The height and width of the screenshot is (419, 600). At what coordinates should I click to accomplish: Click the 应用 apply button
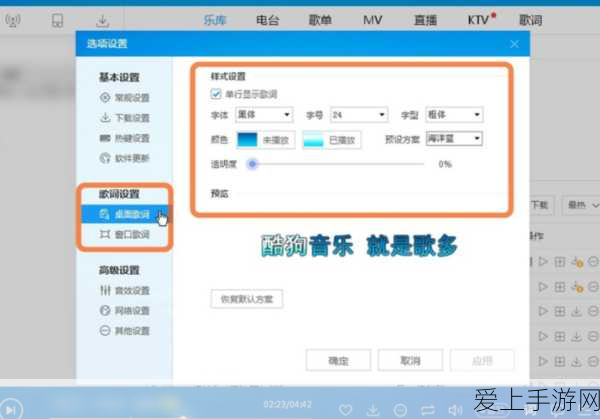coord(482,360)
